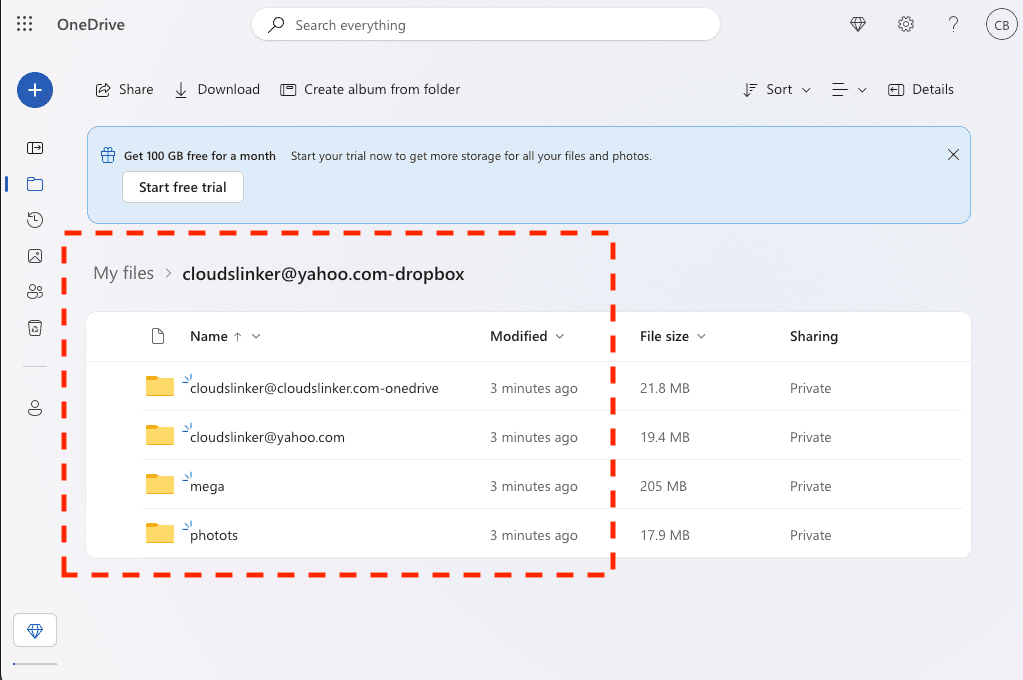The height and width of the screenshot is (680, 1023).
Task: Click modified time of the photots row
Action: point(534,535)
